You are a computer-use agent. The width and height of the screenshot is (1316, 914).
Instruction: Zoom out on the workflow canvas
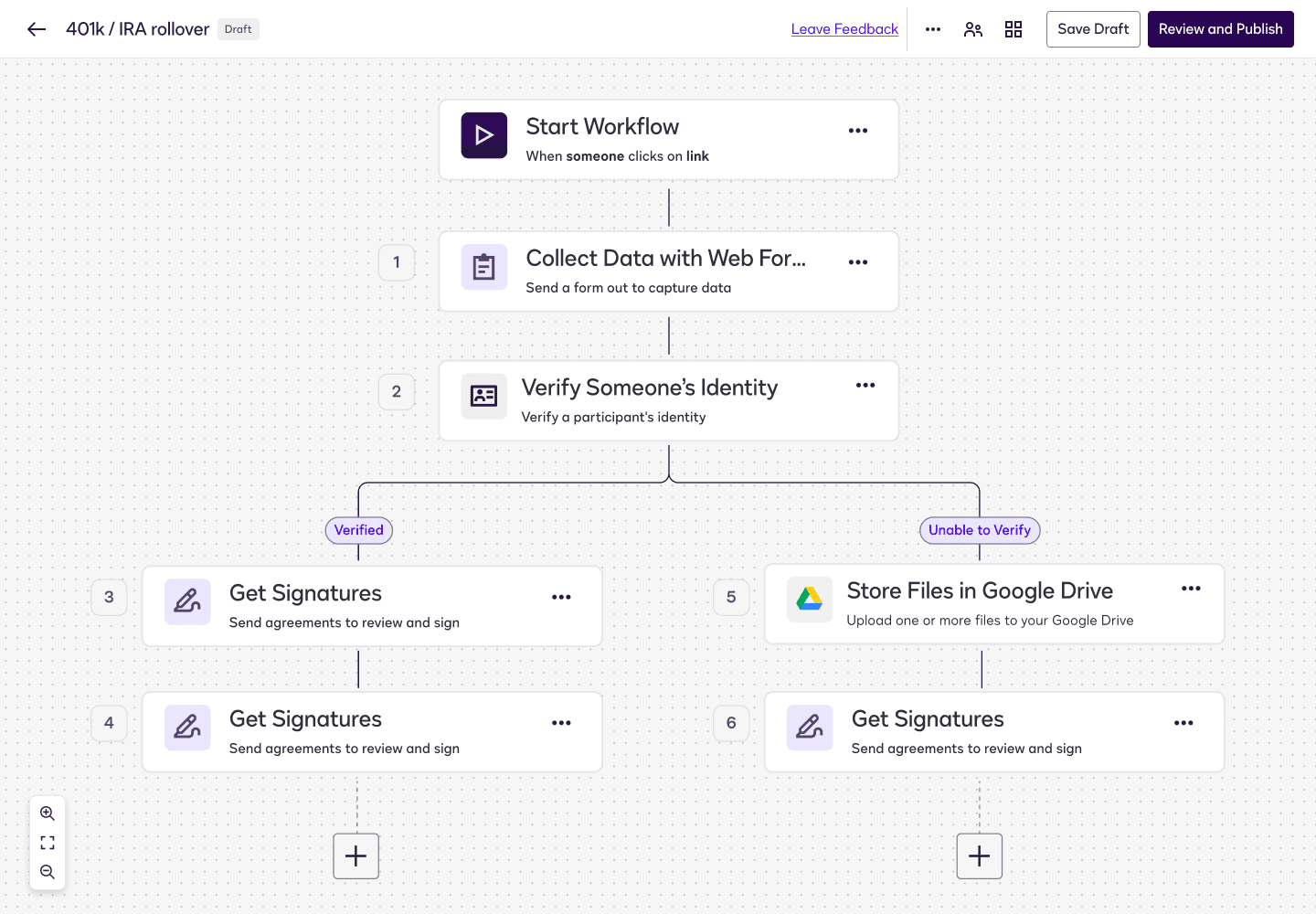coord(48,872)
